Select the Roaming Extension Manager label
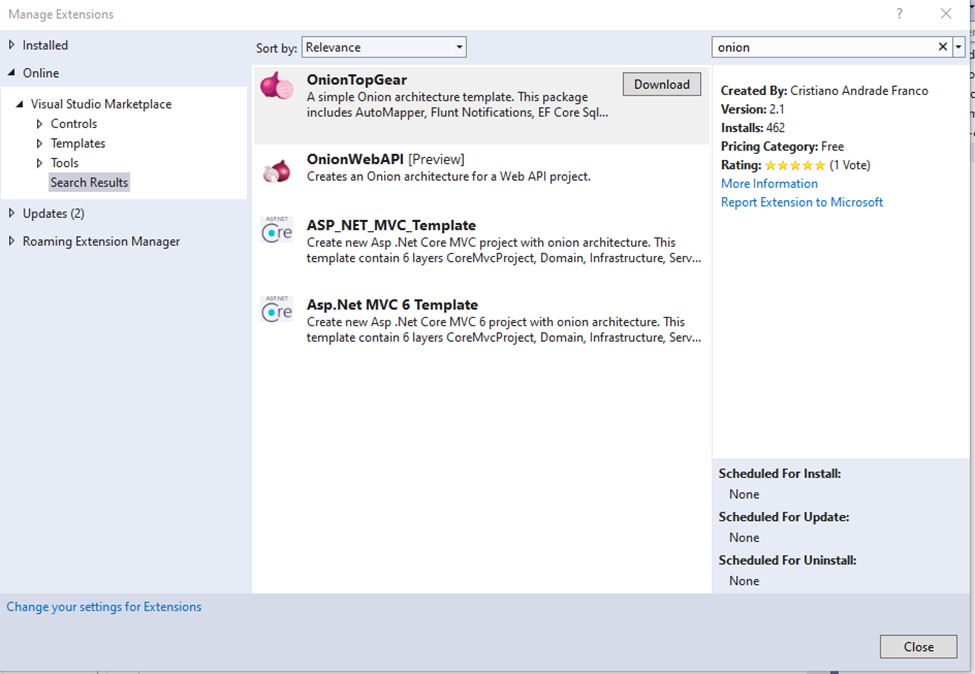Screen dimensions: 975x674 click(x=101, y=241)
